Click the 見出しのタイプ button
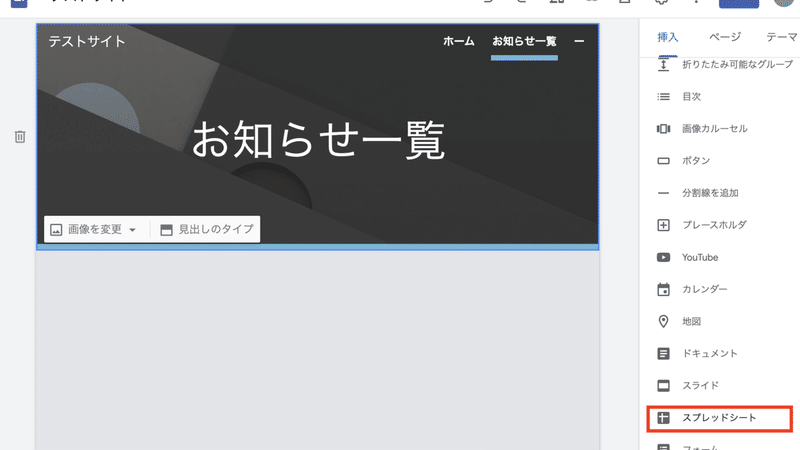Viewport: 800px width, 450px height. [x=207, y=230]
